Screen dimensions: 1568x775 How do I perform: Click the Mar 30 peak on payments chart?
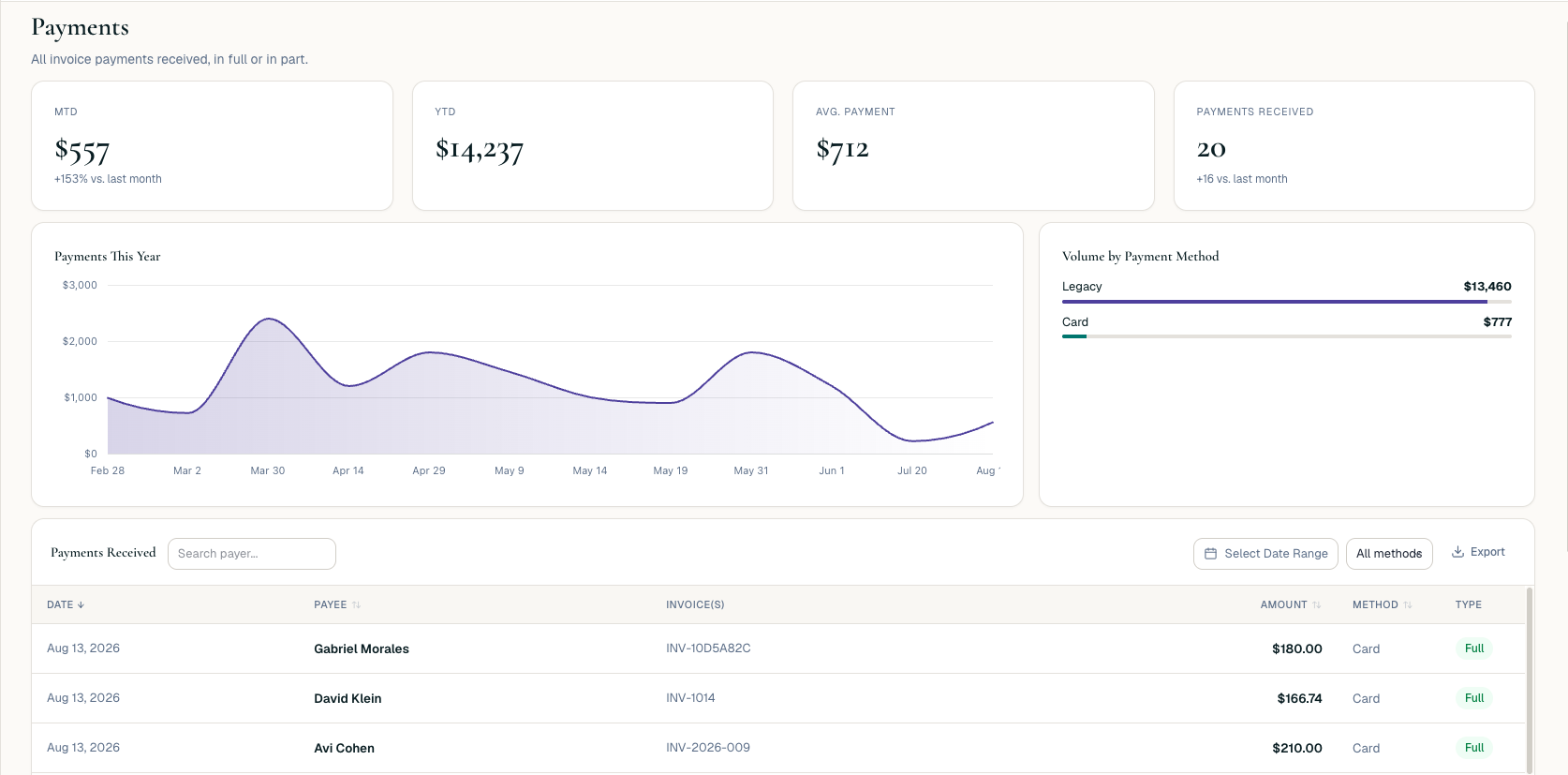click(x=269, y=320)
